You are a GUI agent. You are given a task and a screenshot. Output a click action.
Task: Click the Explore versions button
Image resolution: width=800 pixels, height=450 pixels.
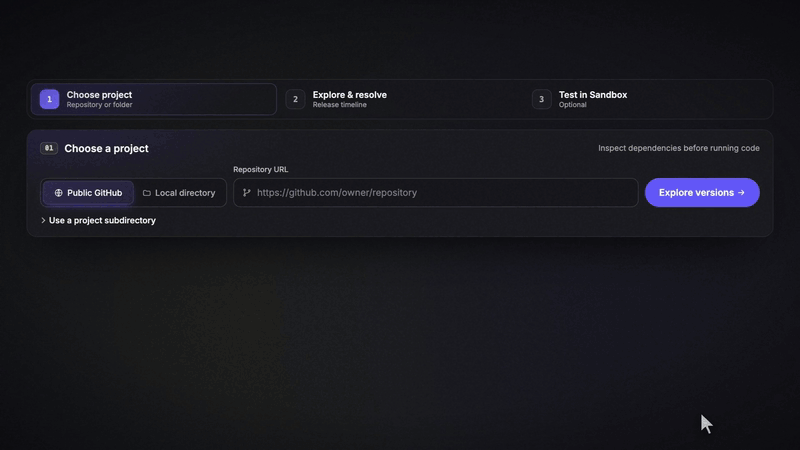(x=702, y=192)
